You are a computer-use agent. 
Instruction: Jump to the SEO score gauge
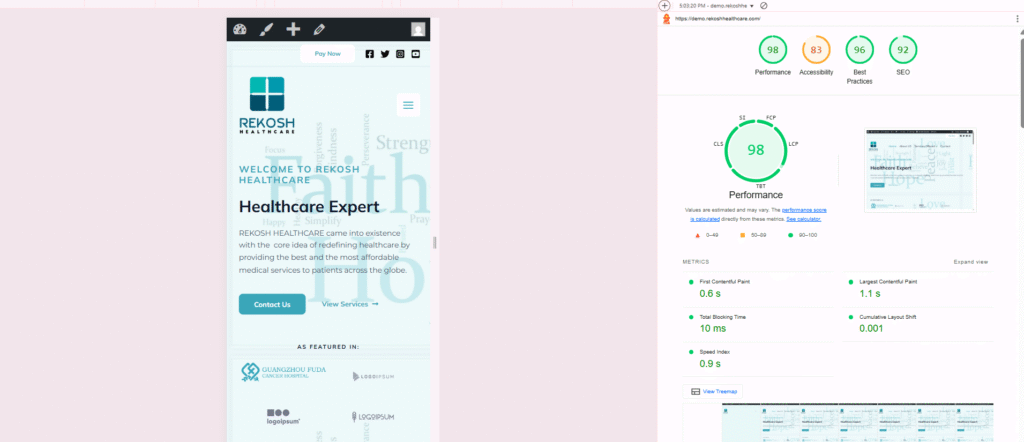[x=902, y=50]
